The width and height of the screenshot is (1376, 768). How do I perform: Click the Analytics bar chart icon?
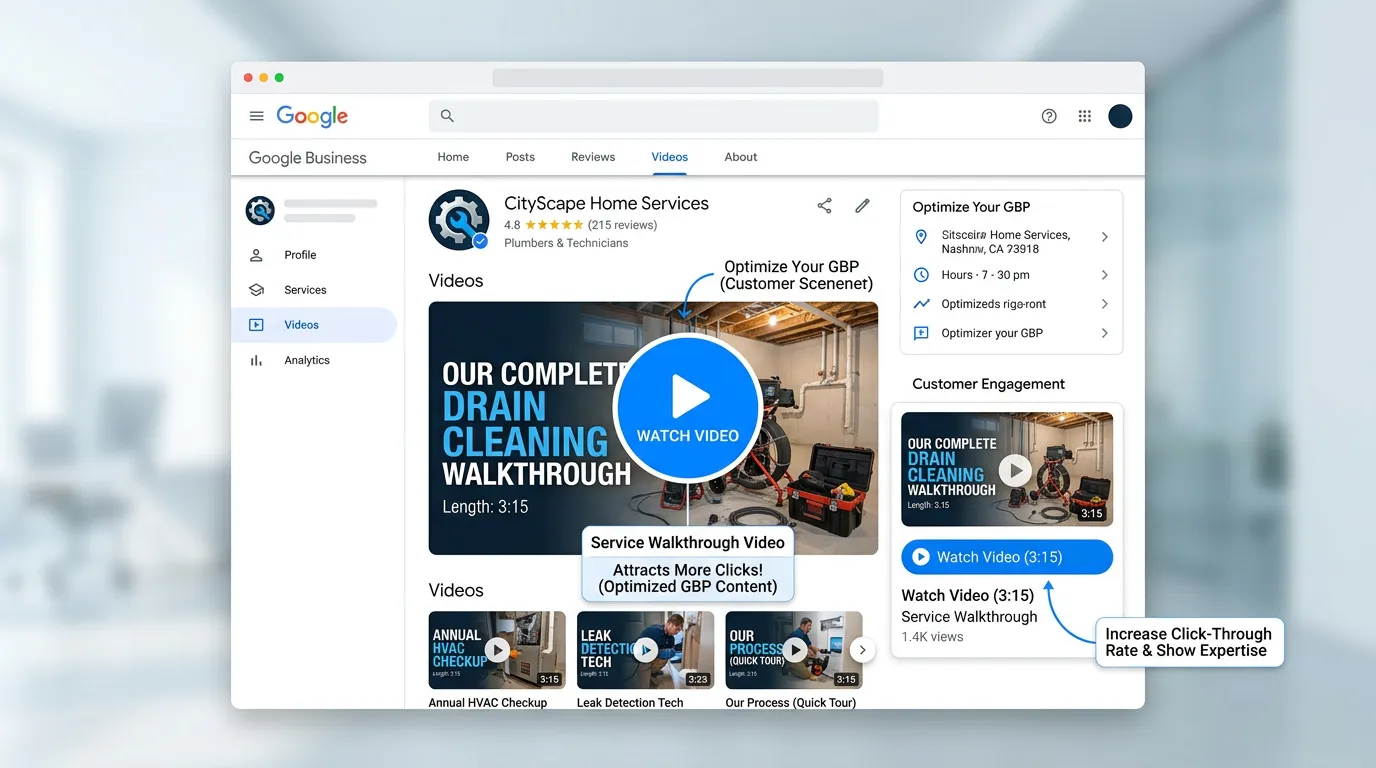[x=256, y=360]
